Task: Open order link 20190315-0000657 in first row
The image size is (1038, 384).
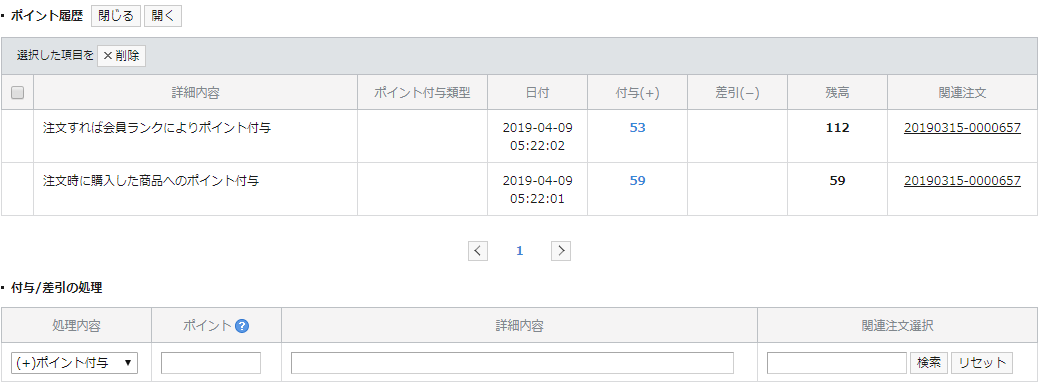Action: [962, 128]
